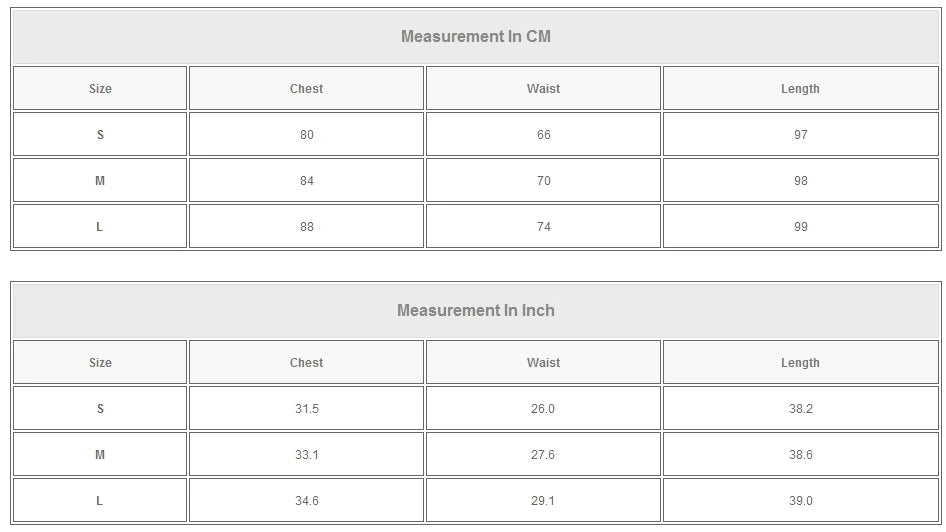Click chest value 88 for size L
Image resolution: width=946 pixels, height=532 pixels.
tap(306, 227)
